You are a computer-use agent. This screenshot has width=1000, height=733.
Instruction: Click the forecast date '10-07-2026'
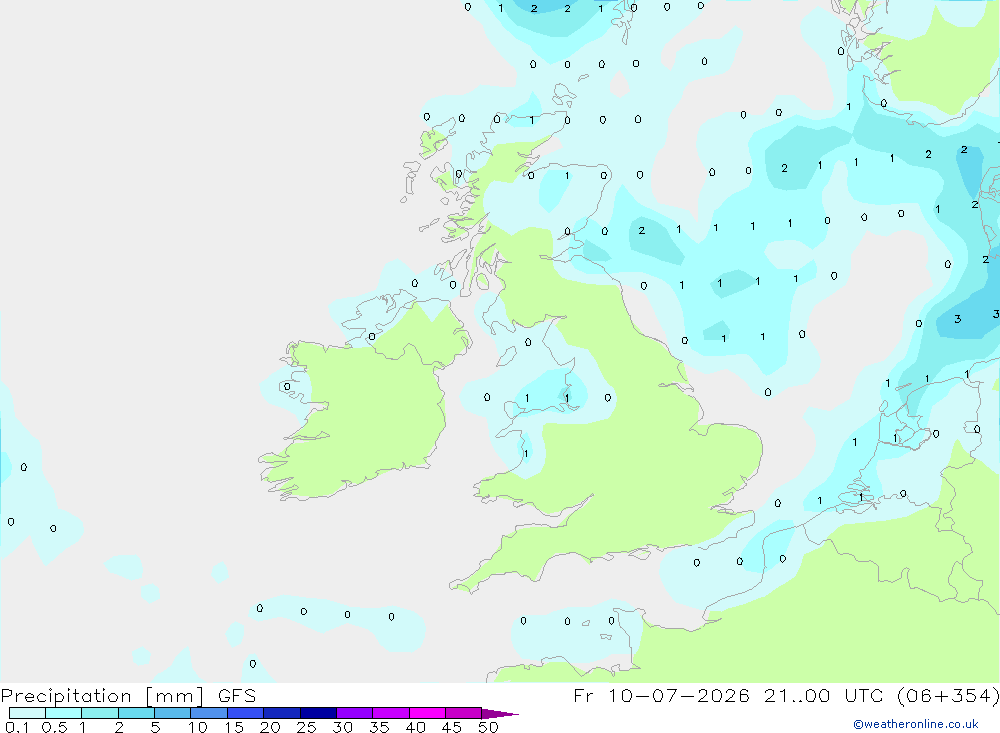click(x=679, y=695)
